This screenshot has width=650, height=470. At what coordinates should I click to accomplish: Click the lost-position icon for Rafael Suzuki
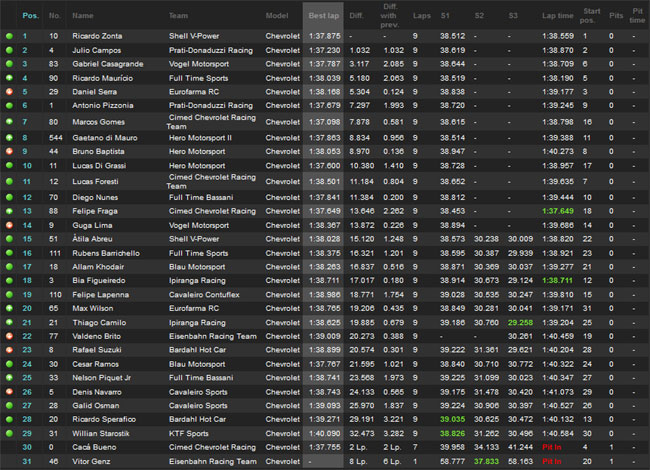pyautogui.click(x=9, y=350)
